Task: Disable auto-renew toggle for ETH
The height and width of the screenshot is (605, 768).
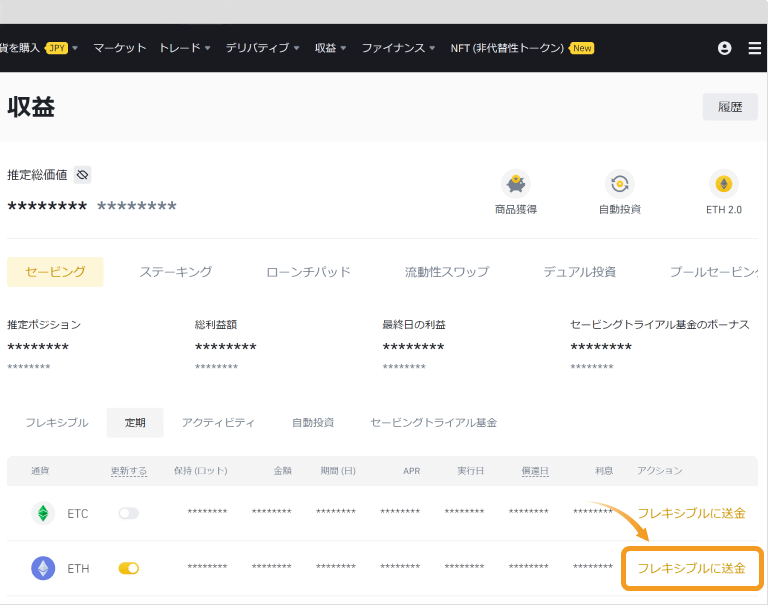Action: click(129, 568)
